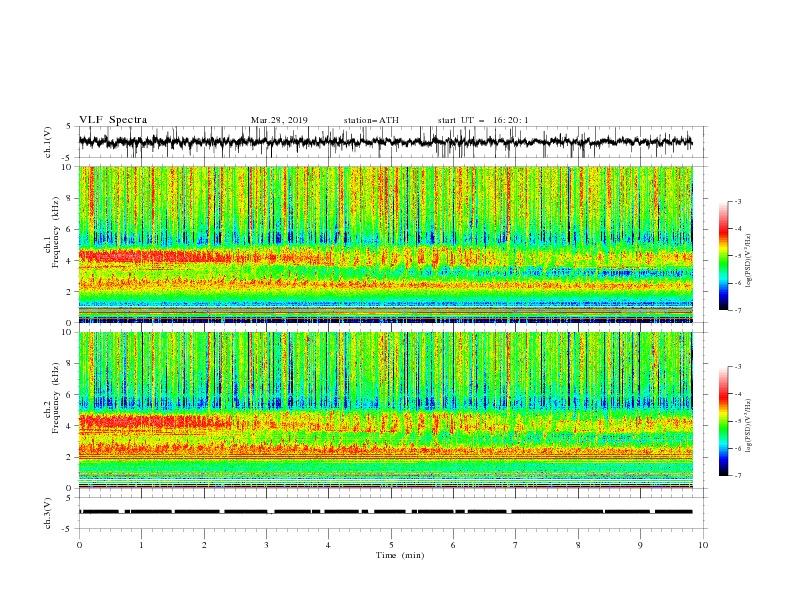This screenshot has width=792, height=612.
Task: Click the "Time (min)" axis label
Action: (400, 555)
